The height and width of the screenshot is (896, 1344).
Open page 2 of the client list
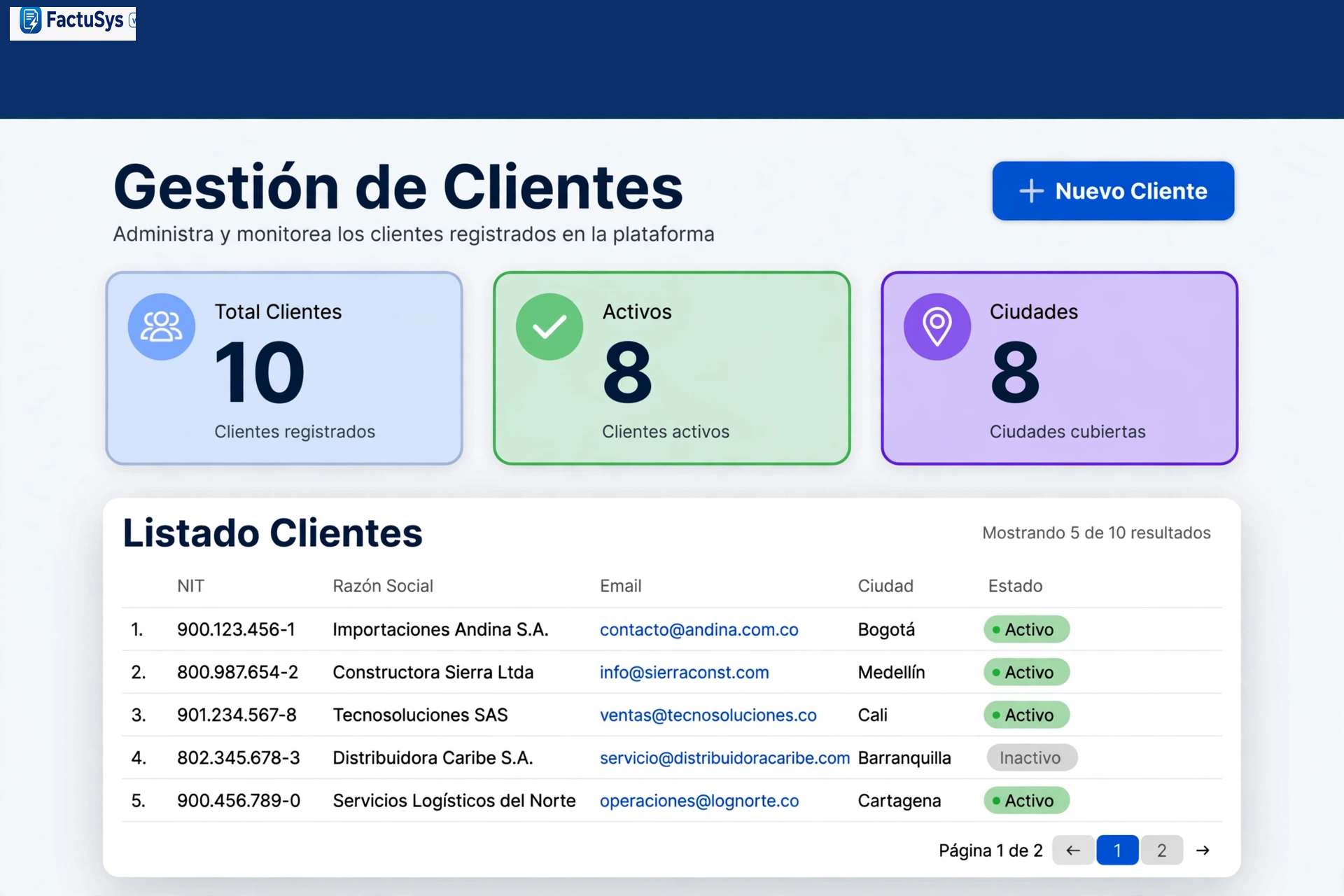[1162, 850]
